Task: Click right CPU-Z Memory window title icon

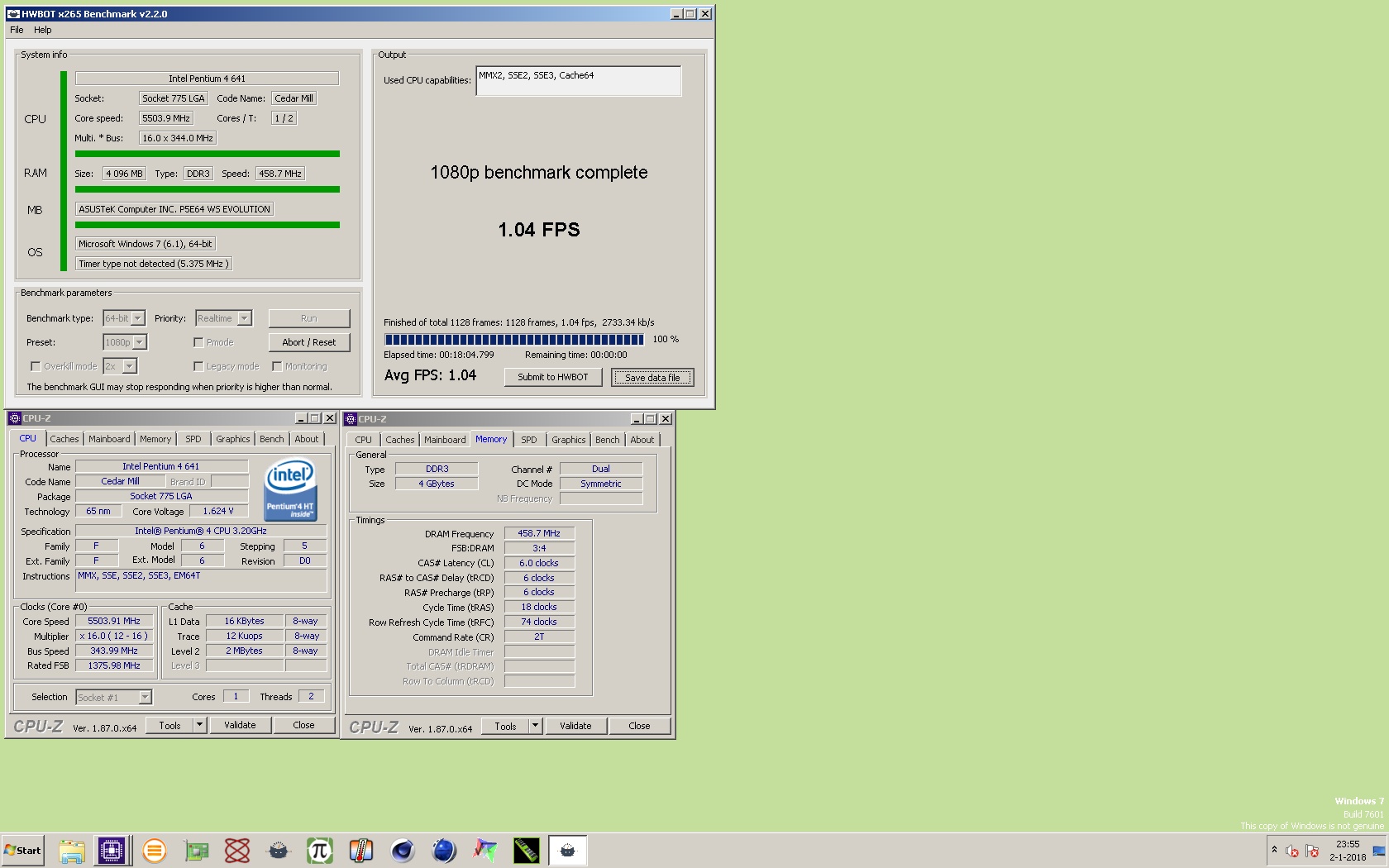Action: tap(351, 419)
